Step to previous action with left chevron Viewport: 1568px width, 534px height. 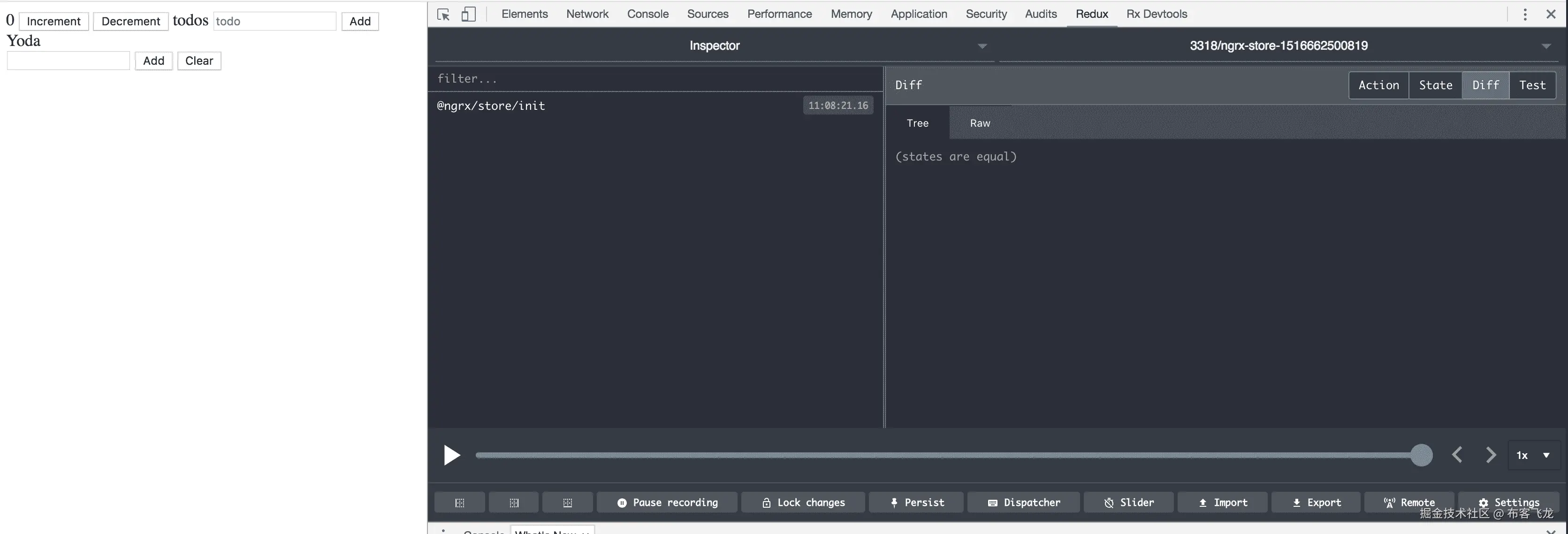click(x=1457, y=455)
